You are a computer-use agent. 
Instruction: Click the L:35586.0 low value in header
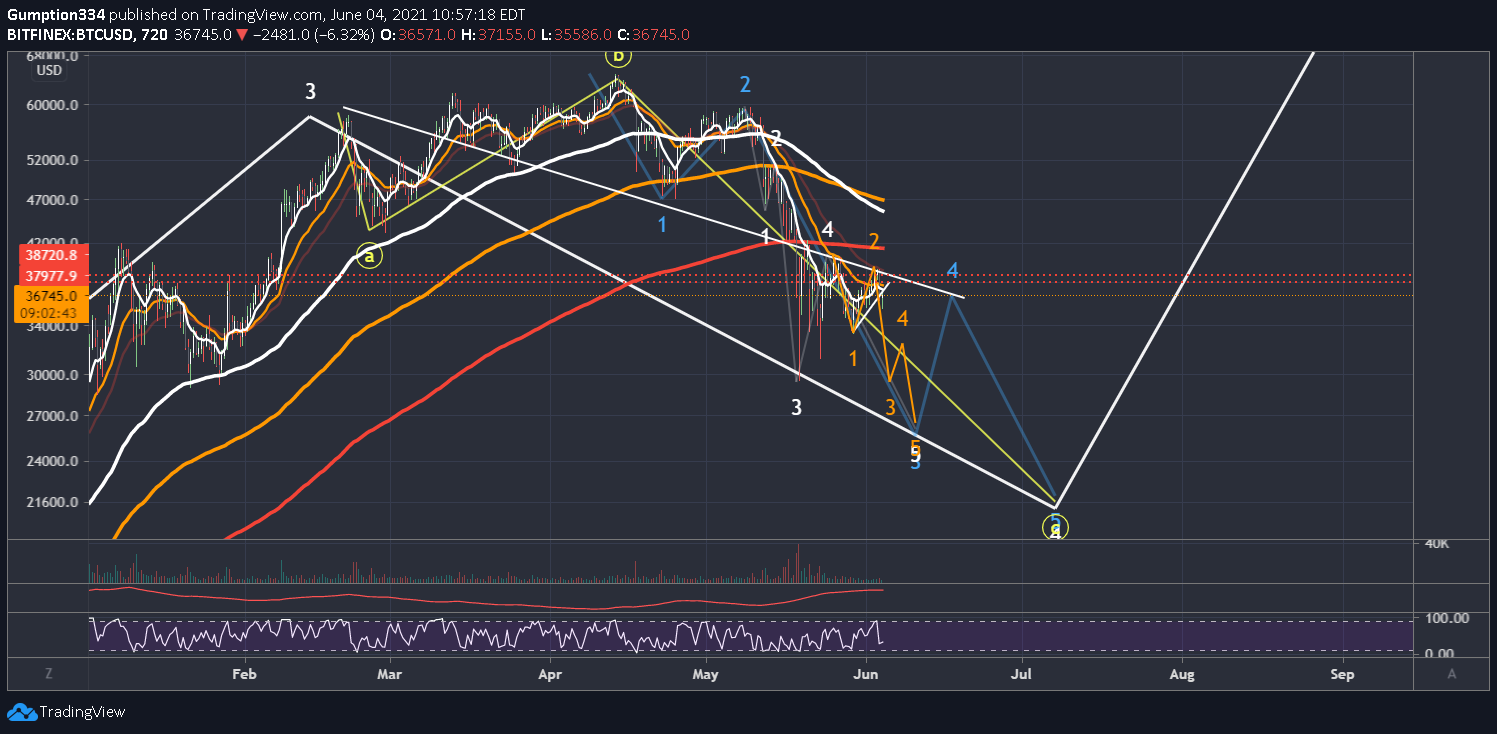coord(574,35)
